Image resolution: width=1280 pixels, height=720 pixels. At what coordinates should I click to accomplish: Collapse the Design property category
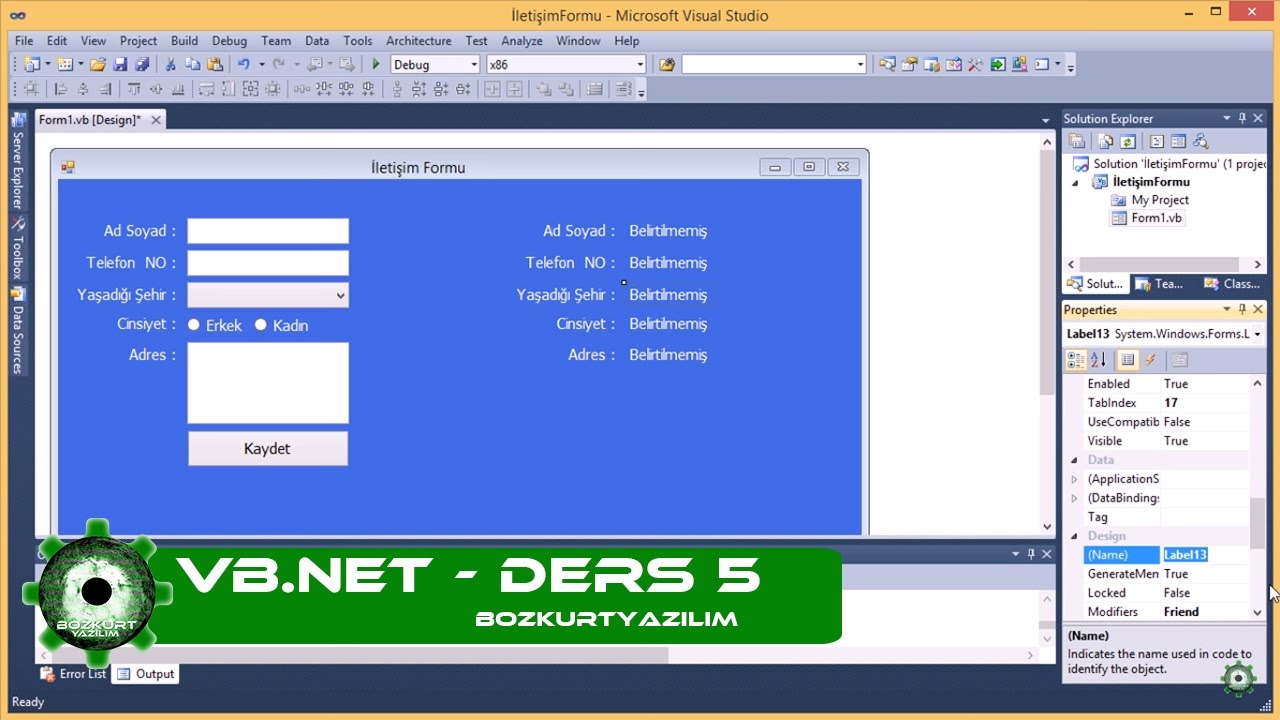point(1075,536)
